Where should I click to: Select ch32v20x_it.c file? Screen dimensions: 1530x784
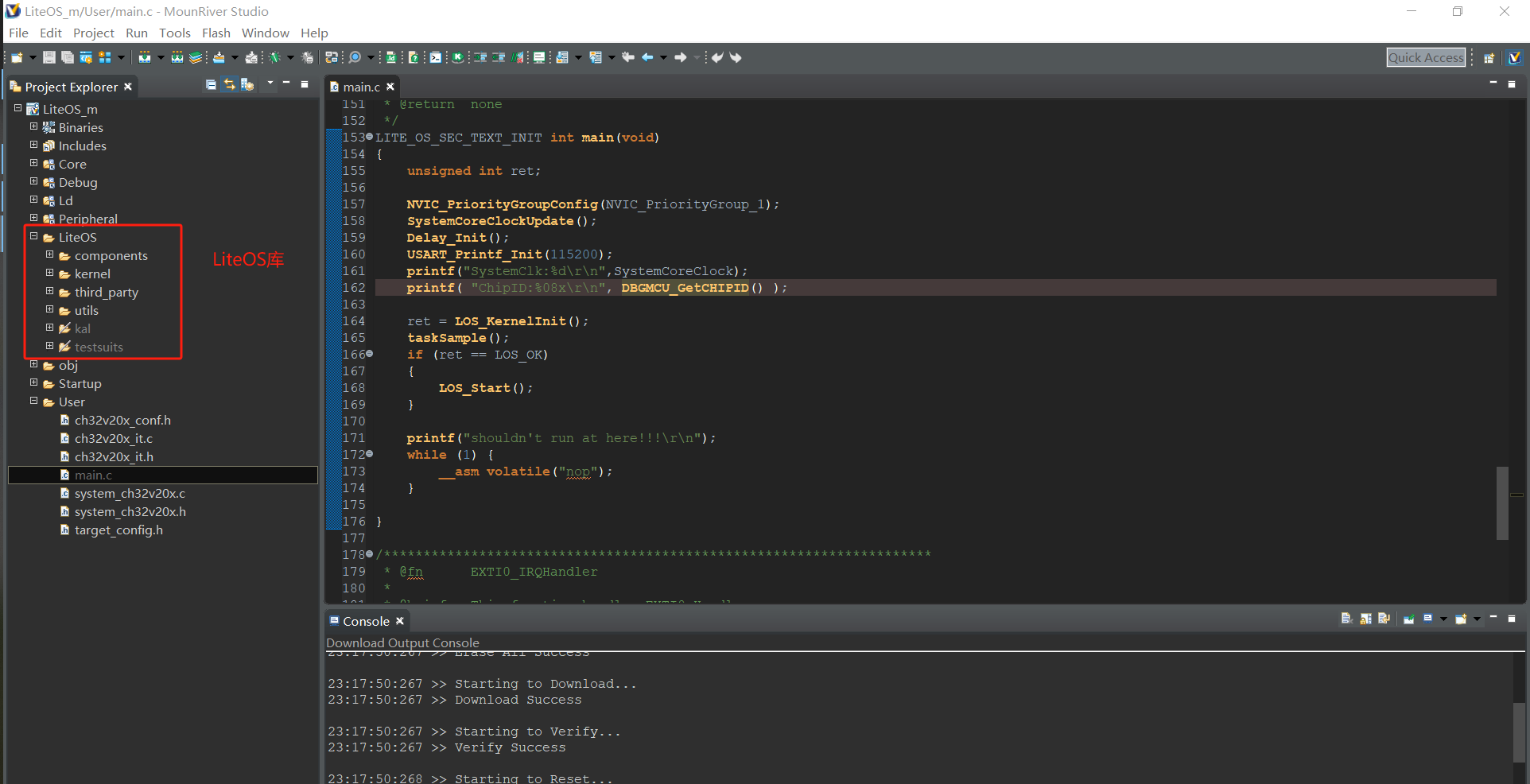tap(114, 438)
